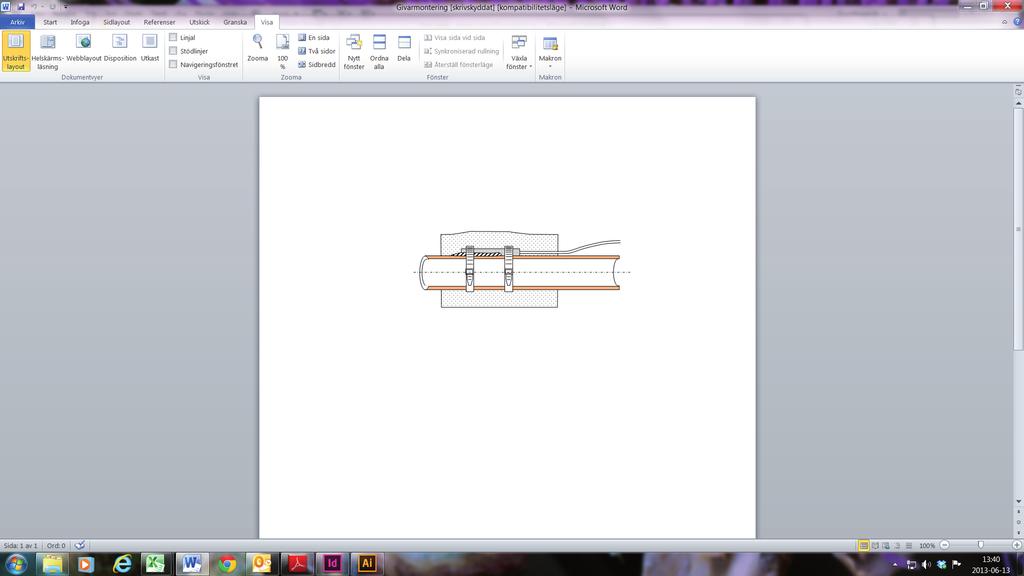Click the zoom slider in status bar
Screen dimensions: 1024x576
[980, 545]
